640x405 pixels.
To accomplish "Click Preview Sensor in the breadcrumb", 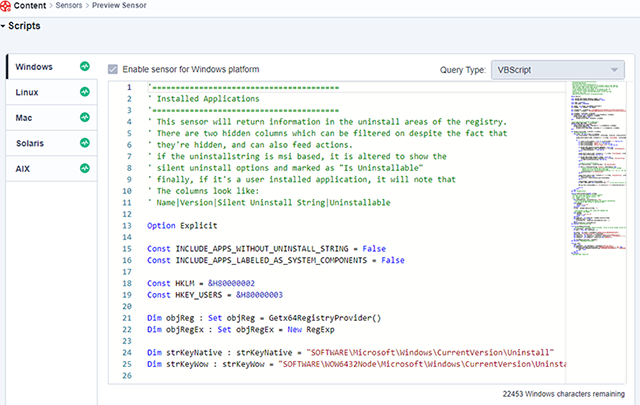I will [148, 7].
